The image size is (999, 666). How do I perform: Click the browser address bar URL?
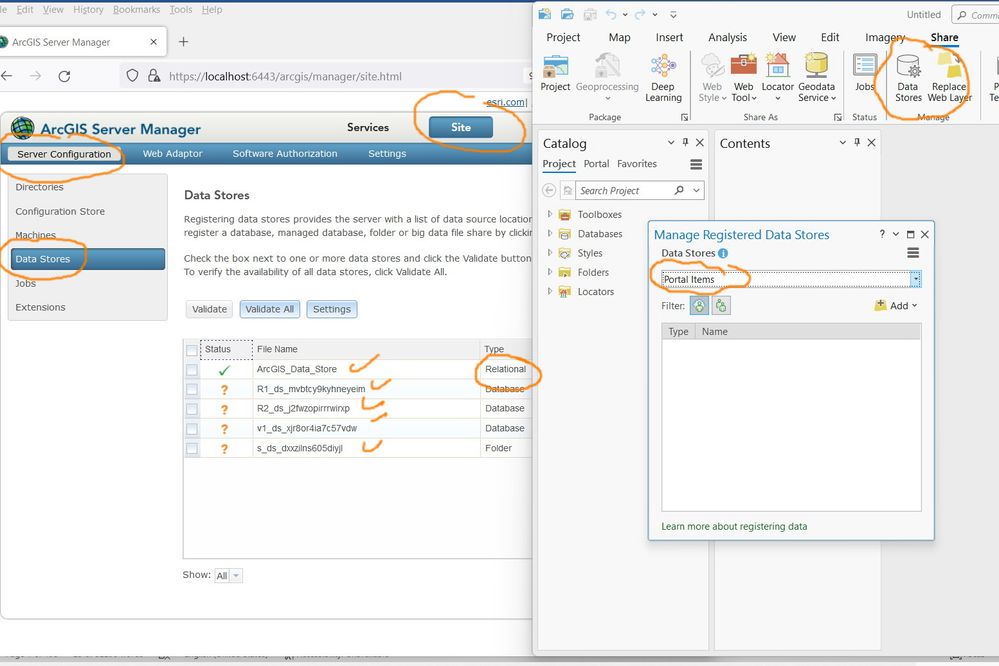pyautogui.click(x=285, y=76)
